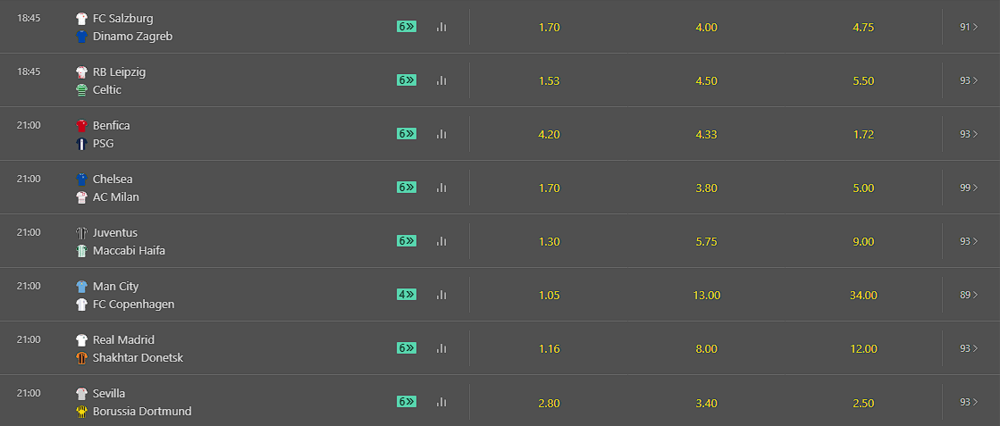Screen dimensions: 1000x426
Task: Select 8.00 draw odds for Real Madrid match
Action: pyautogui.click(x=707, y=349)
